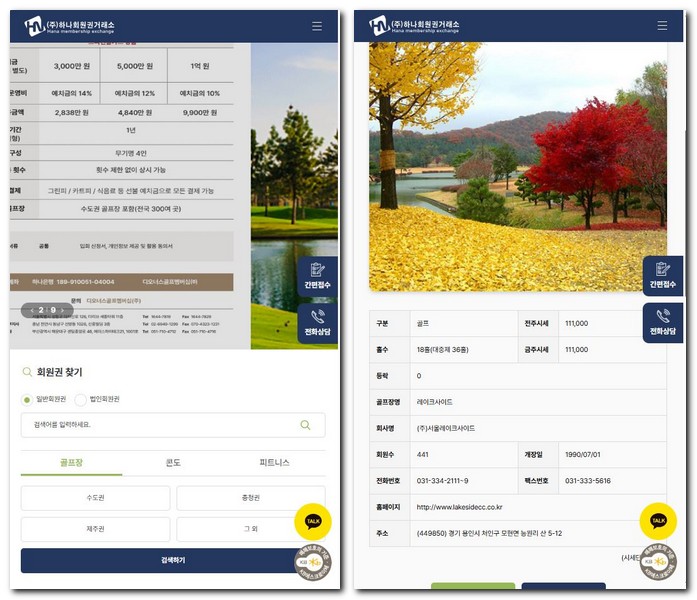
Task: Select the 골프장 tab
Action: 71,463
